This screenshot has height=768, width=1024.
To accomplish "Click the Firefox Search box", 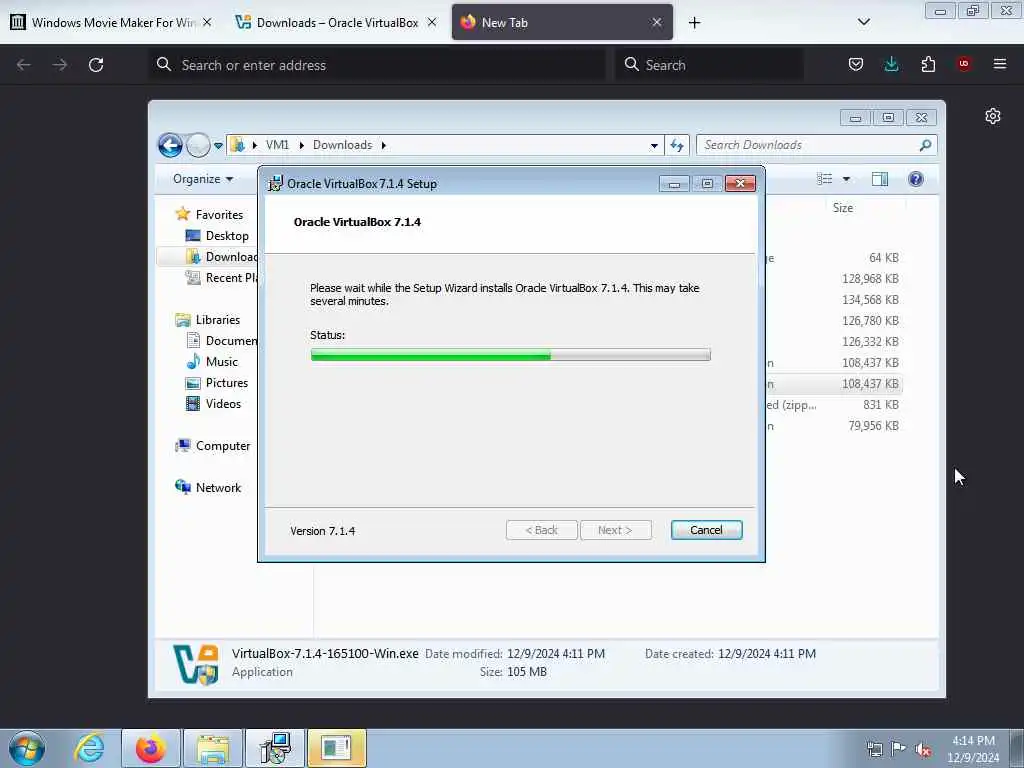I will point(709,65).
